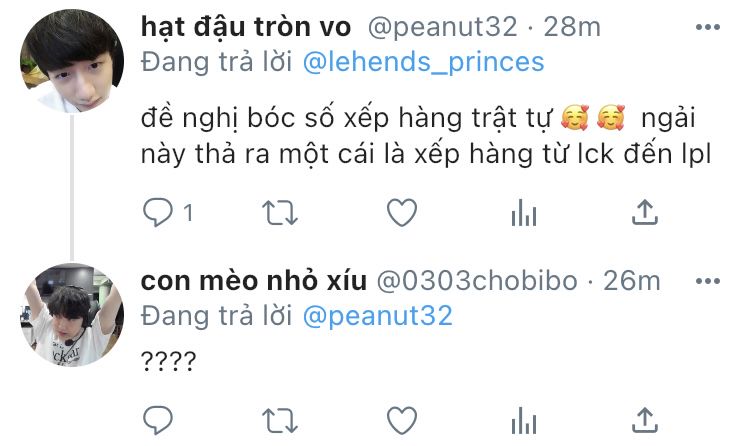Share the 0303chobibo tweet
The width and height of the screenshot is (737, 446).
[644, 420]
